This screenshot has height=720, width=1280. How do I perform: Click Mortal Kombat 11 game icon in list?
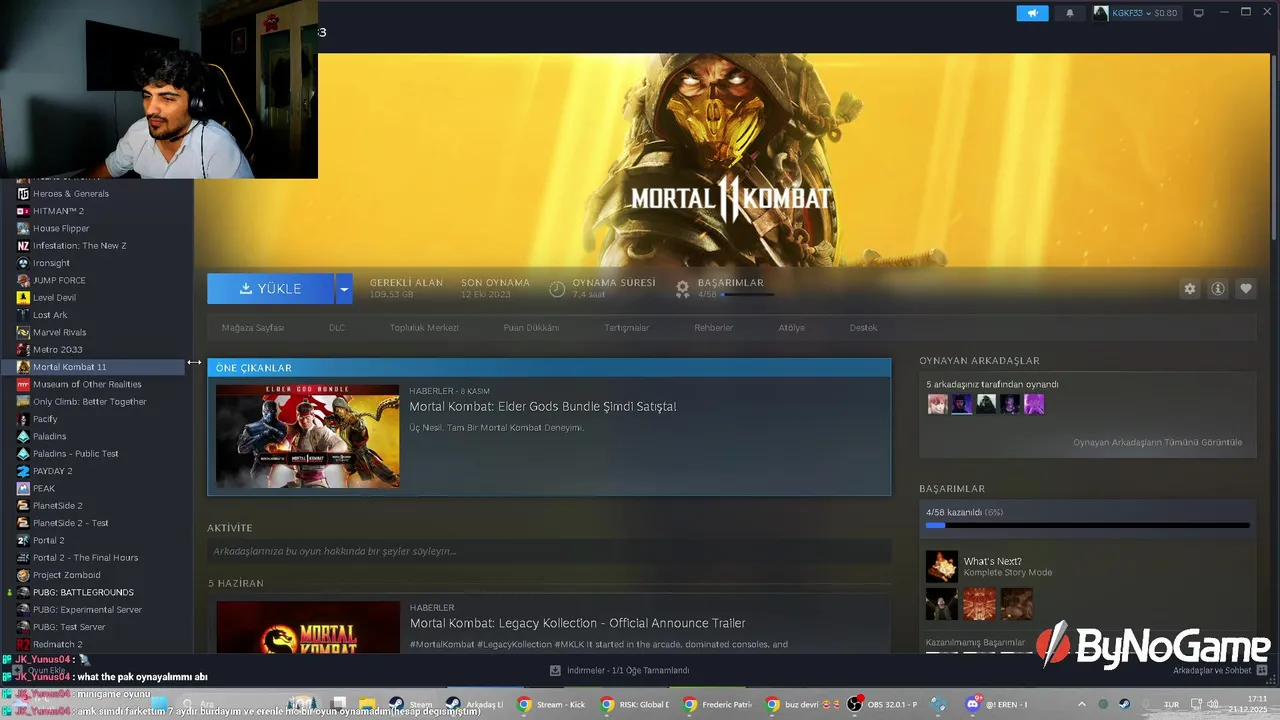pos(23,367)
